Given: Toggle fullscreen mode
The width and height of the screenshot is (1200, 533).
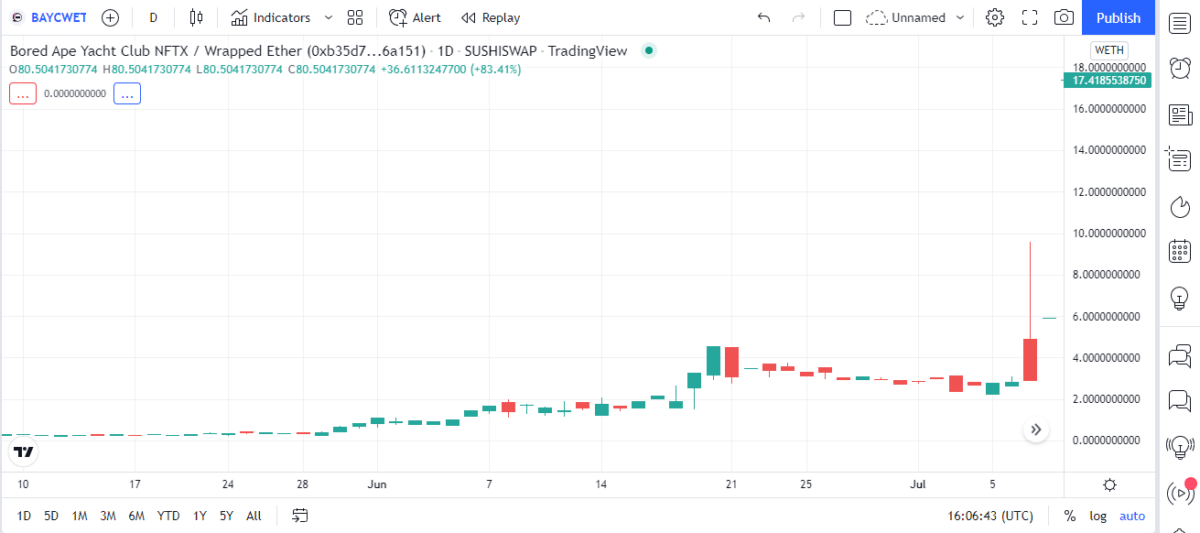Looking at the screenshot, I should pos(1029,17).
